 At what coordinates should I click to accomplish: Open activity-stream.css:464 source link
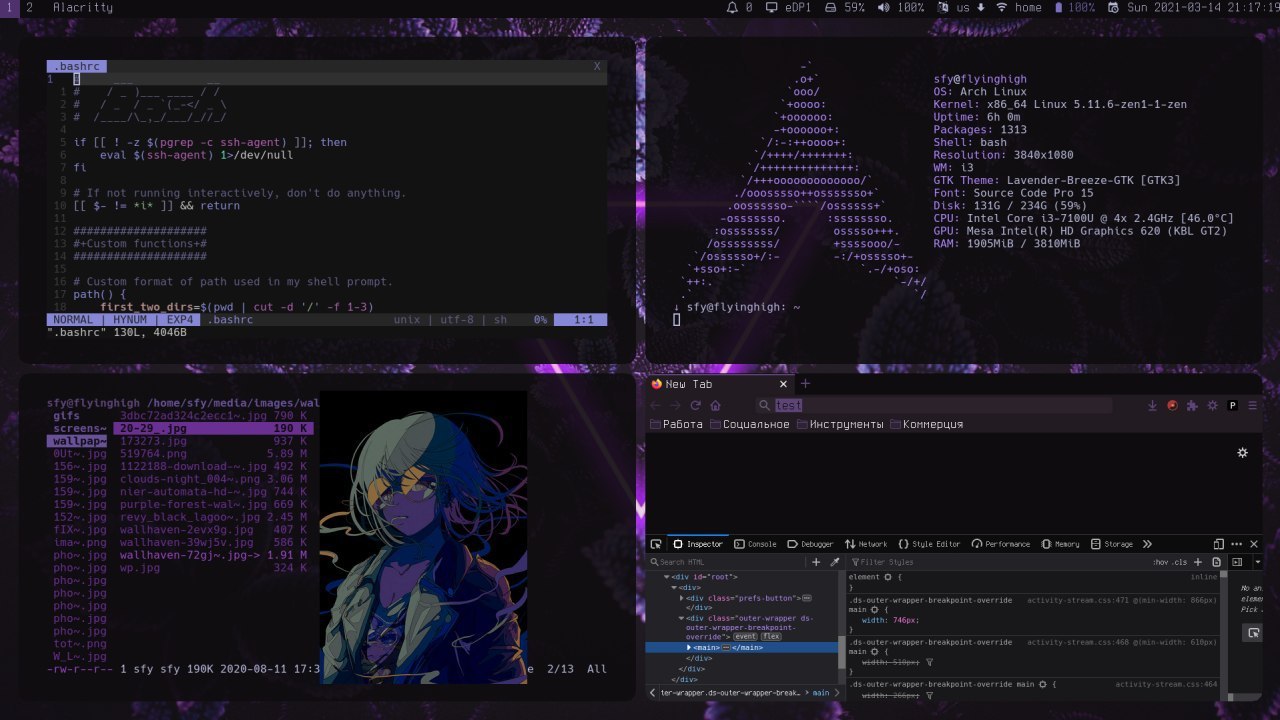click(x=1166, y=684)
